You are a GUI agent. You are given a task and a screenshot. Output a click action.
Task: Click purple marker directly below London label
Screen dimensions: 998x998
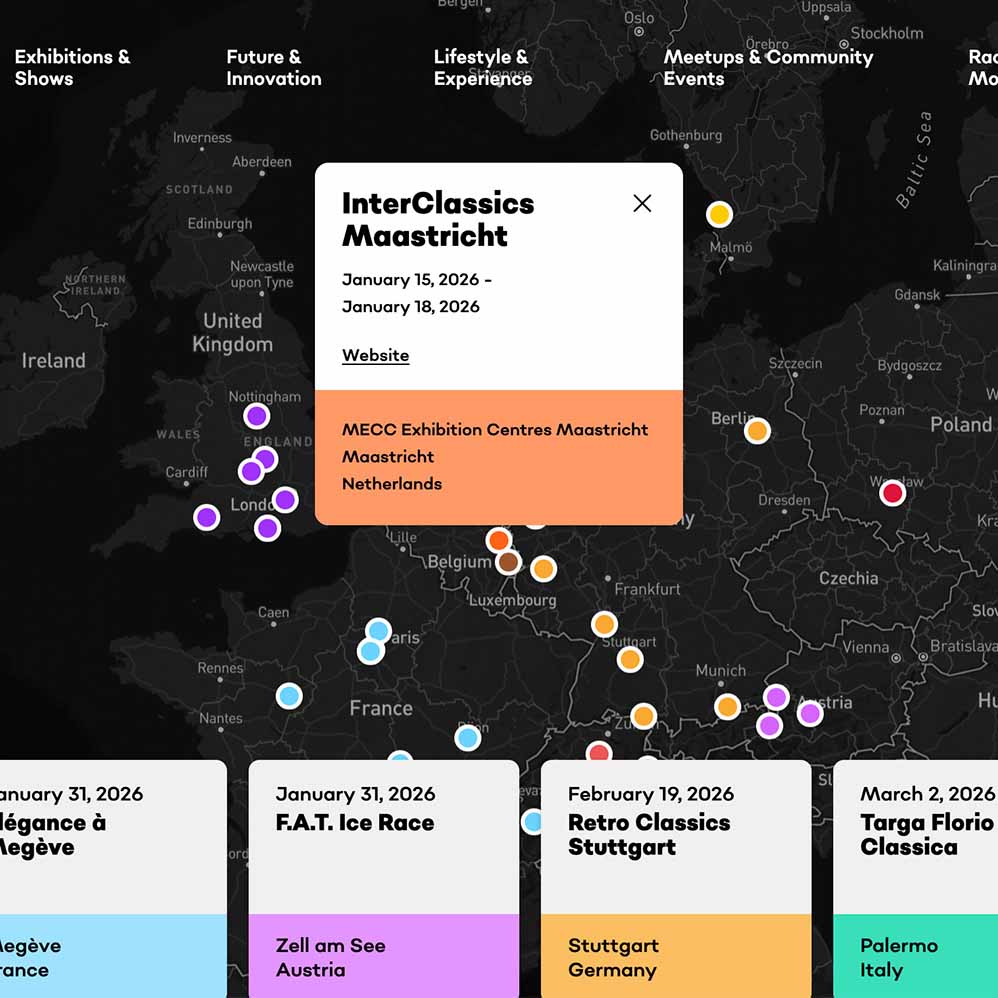(267, 528)
